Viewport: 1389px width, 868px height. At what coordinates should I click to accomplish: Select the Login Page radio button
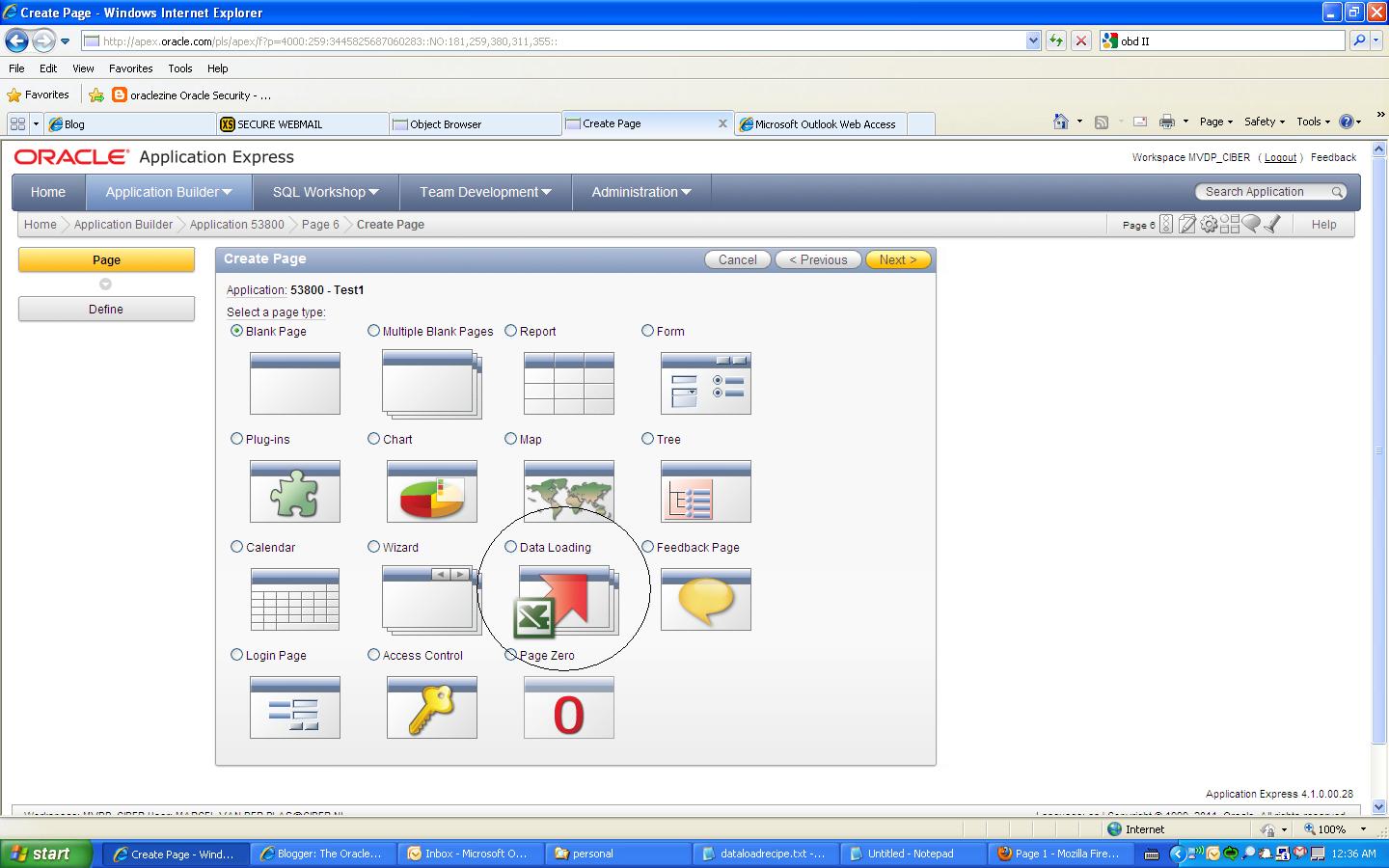pos(236,655)
